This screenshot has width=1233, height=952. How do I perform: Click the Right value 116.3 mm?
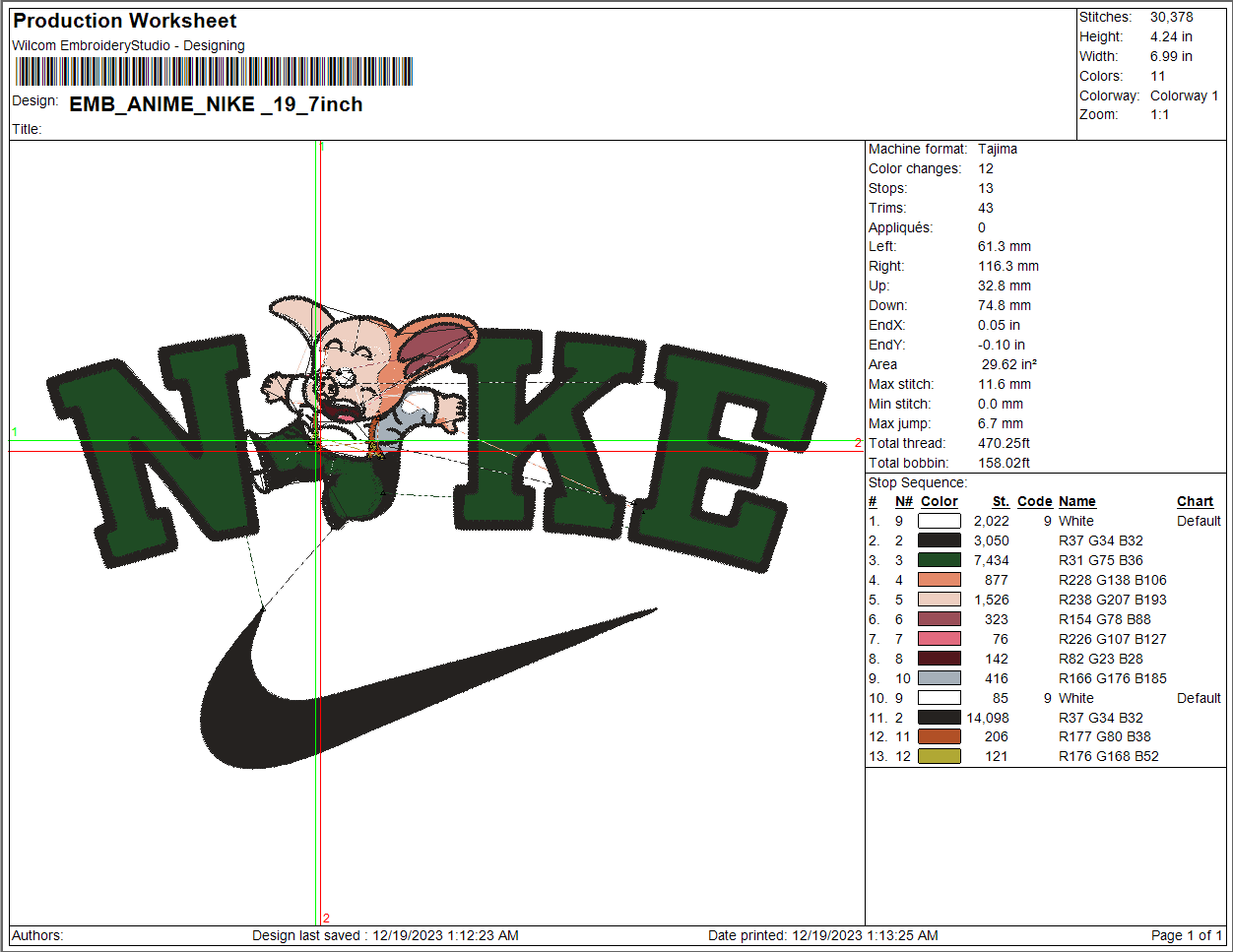[x=1008, y=266]
